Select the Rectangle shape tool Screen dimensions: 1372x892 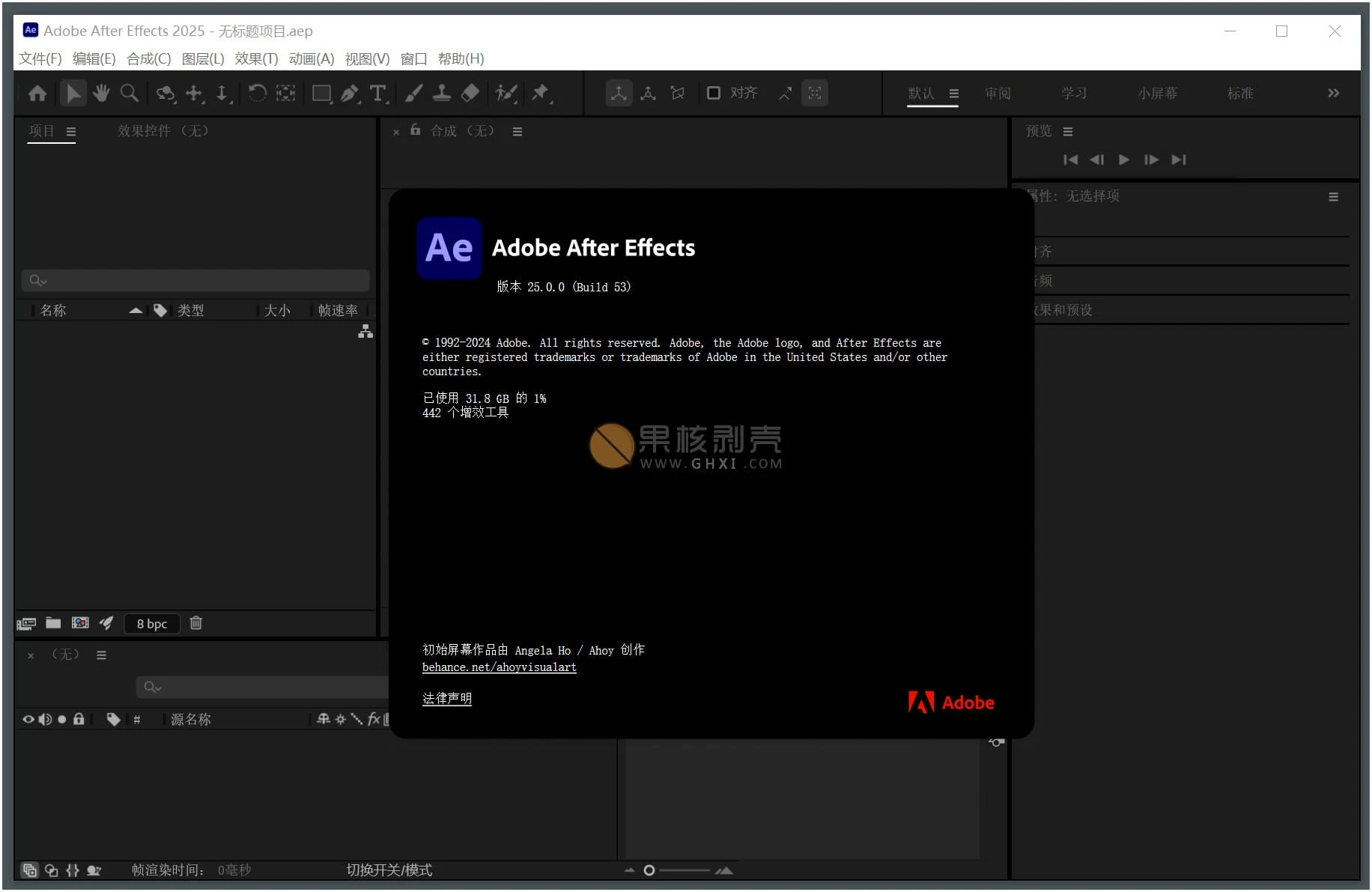coord(322,94)
